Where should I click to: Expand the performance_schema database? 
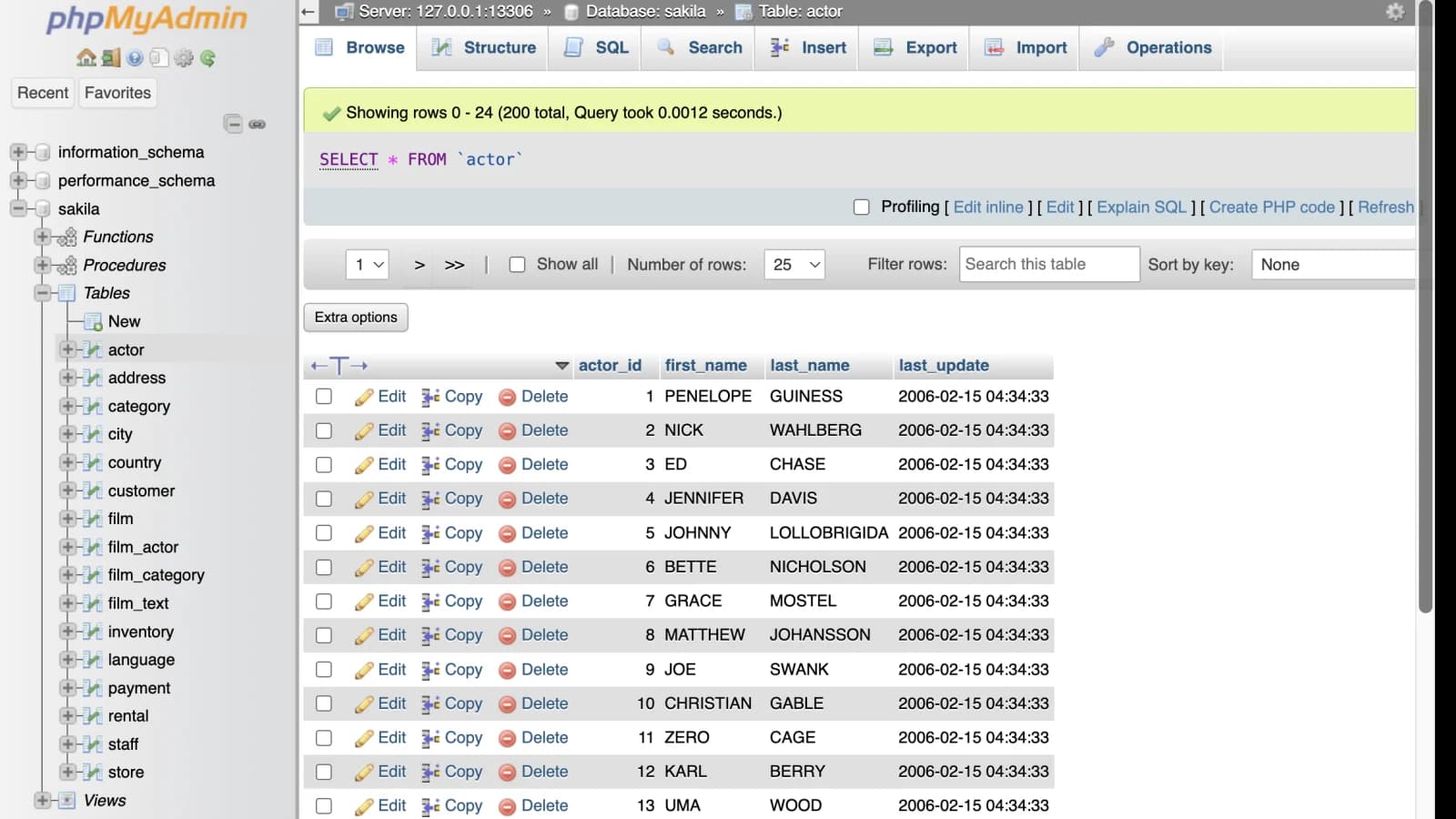18,180
